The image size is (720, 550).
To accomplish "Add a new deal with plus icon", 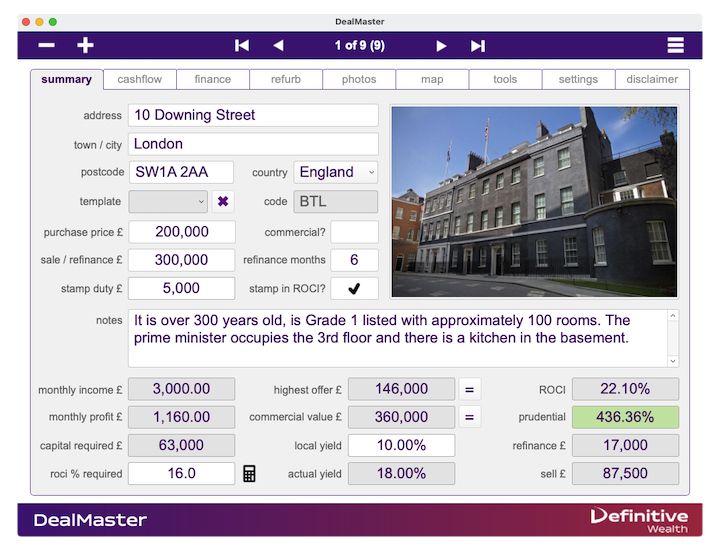I will 85,45.
